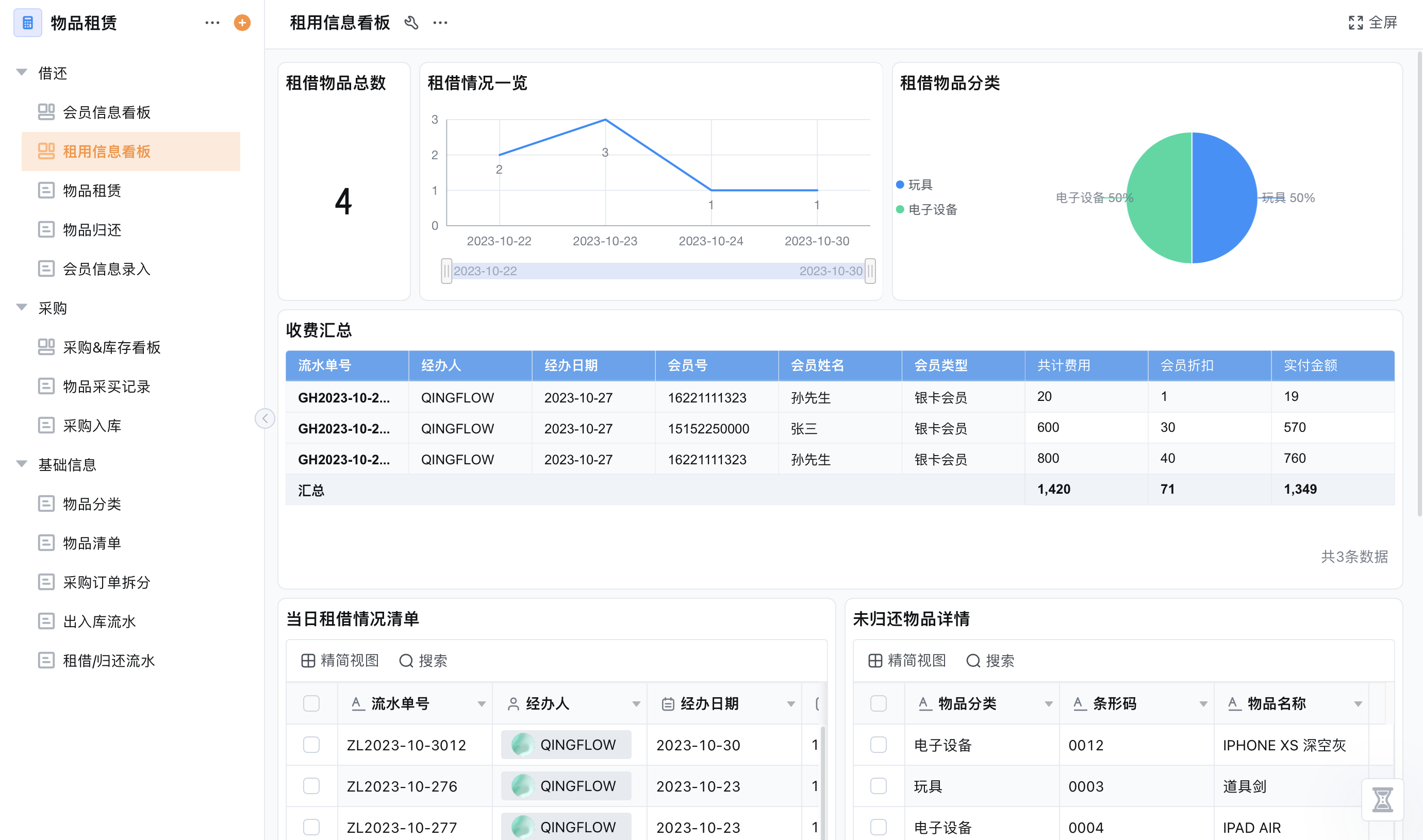The height and width of the screenshot is (840, 1423).
Task: Click the 物品归还 form icon
Action: click(46, 229)
